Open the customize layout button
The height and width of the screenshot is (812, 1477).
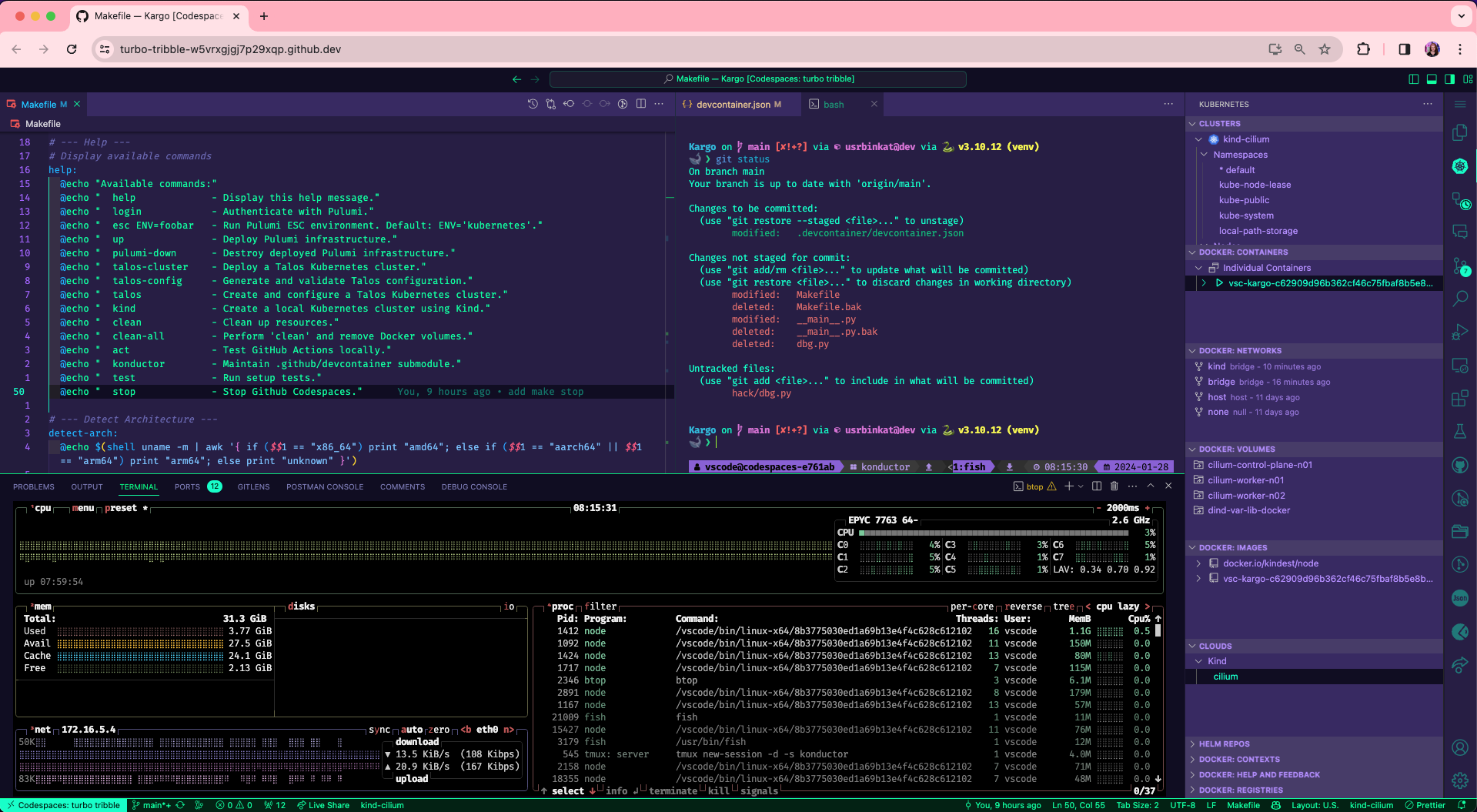pyautogui.click(x=1468, y=79)
